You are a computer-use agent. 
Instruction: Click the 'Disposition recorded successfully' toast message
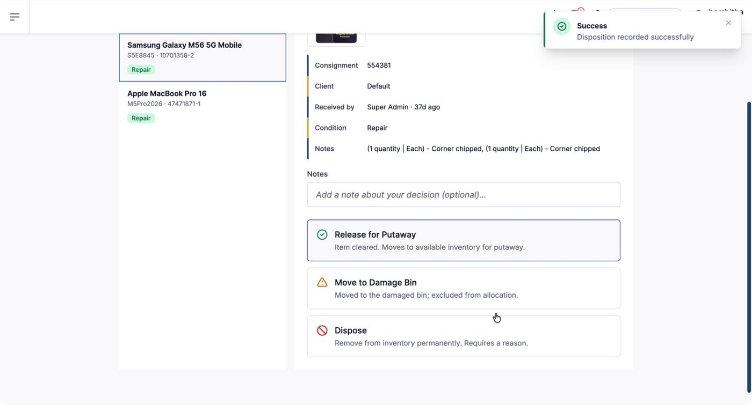pos(635,37)
